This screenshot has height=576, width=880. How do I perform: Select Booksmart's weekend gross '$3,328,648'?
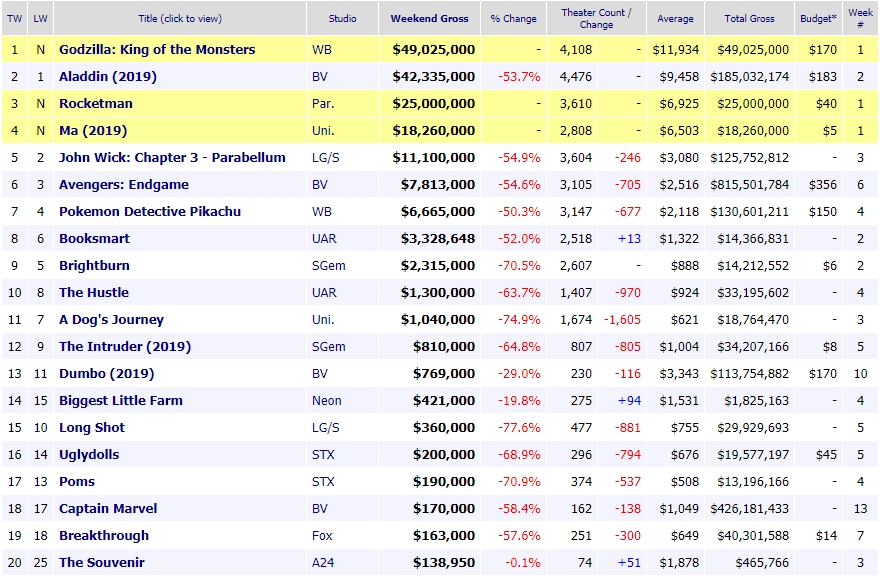click(x=438, y=238)
